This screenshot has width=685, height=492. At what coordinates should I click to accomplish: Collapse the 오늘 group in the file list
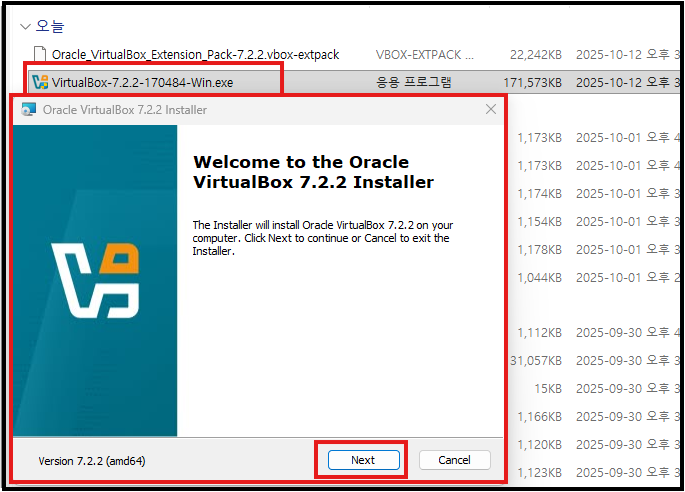pos(25,27)
